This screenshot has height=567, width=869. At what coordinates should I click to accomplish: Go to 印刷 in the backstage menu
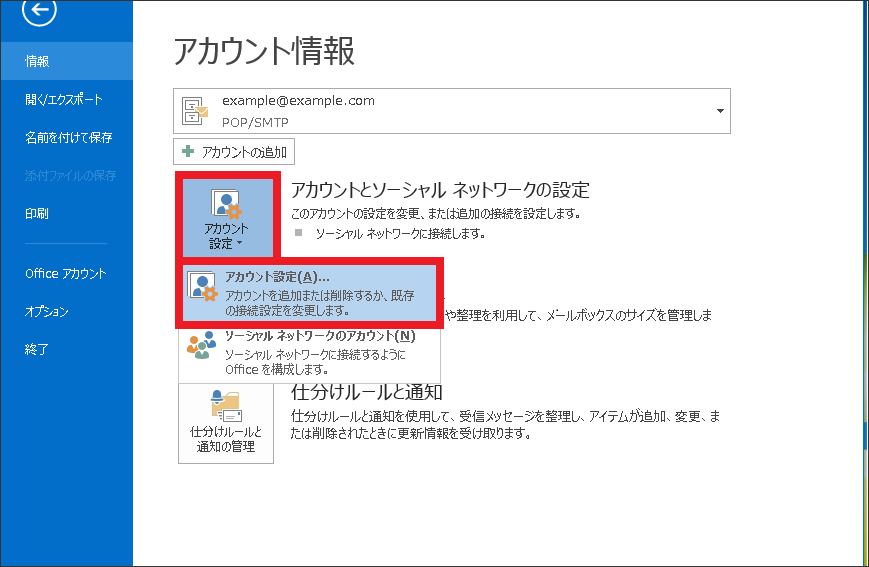(x=37, y=213)
